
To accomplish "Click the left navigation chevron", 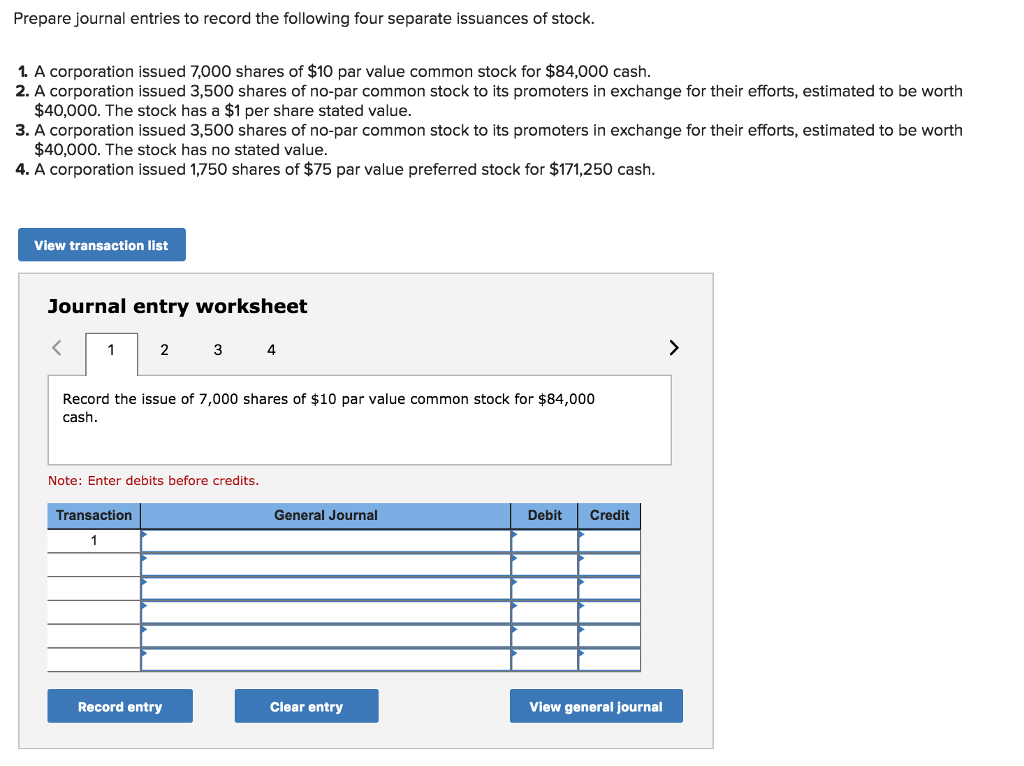I will pos(56,347).
